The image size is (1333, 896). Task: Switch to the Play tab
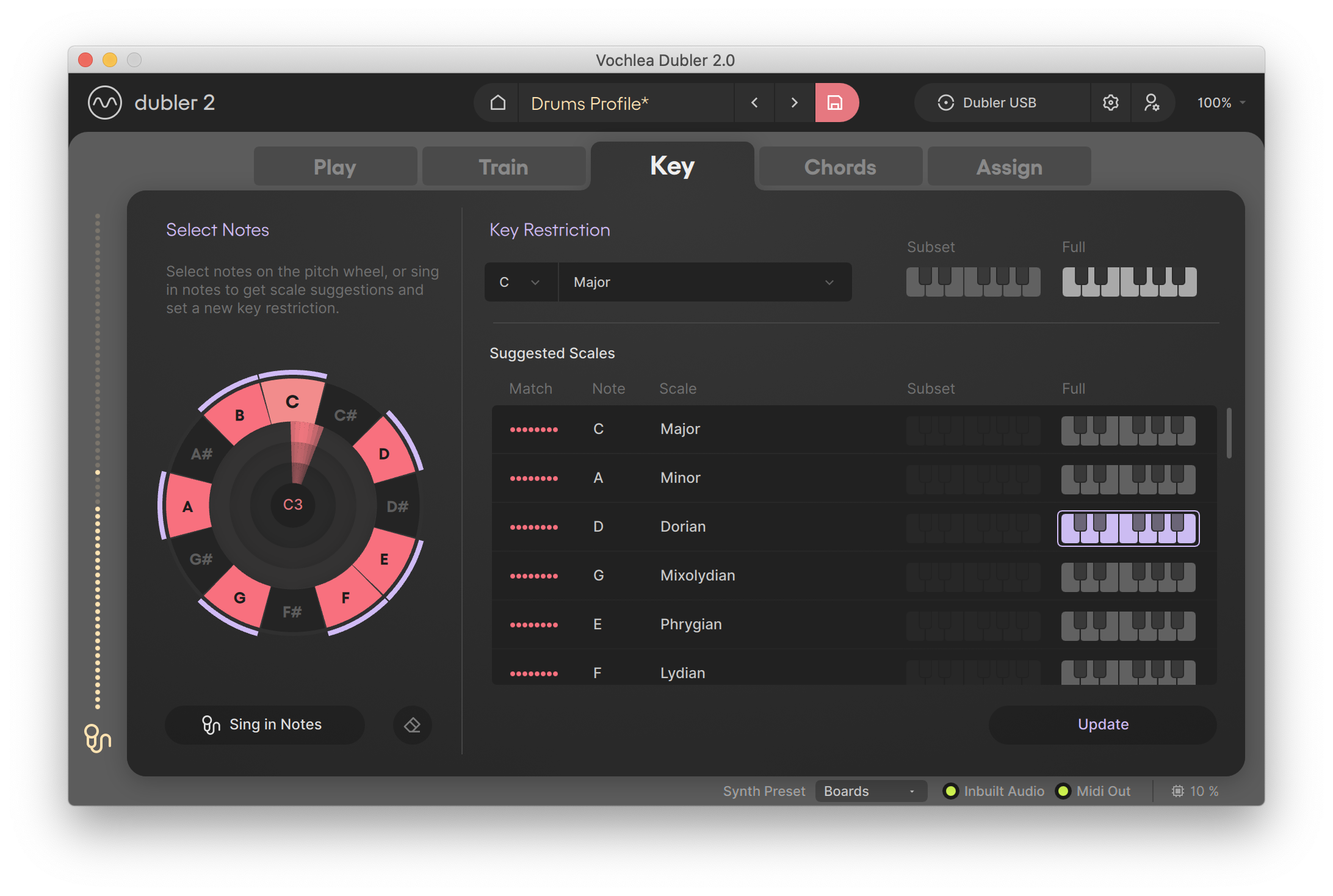(x=335, y=167)
